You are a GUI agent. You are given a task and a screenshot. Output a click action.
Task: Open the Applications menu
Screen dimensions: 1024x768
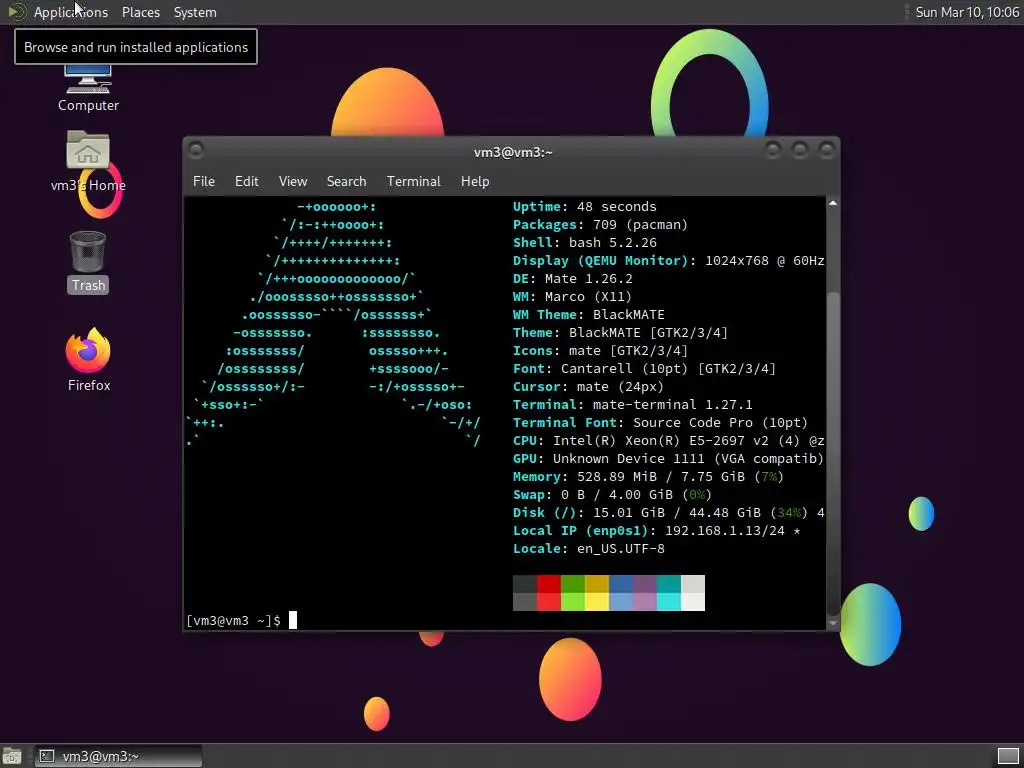71,12
